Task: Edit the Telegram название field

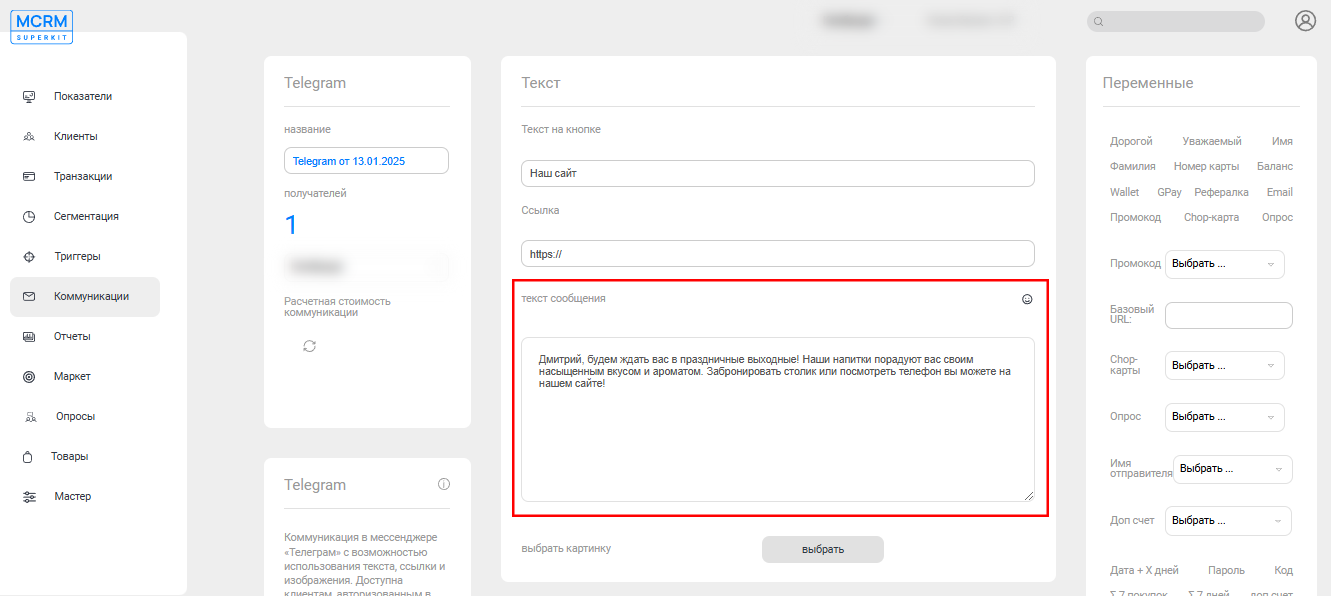Action: pyautogui.click(x=366, y=161)
